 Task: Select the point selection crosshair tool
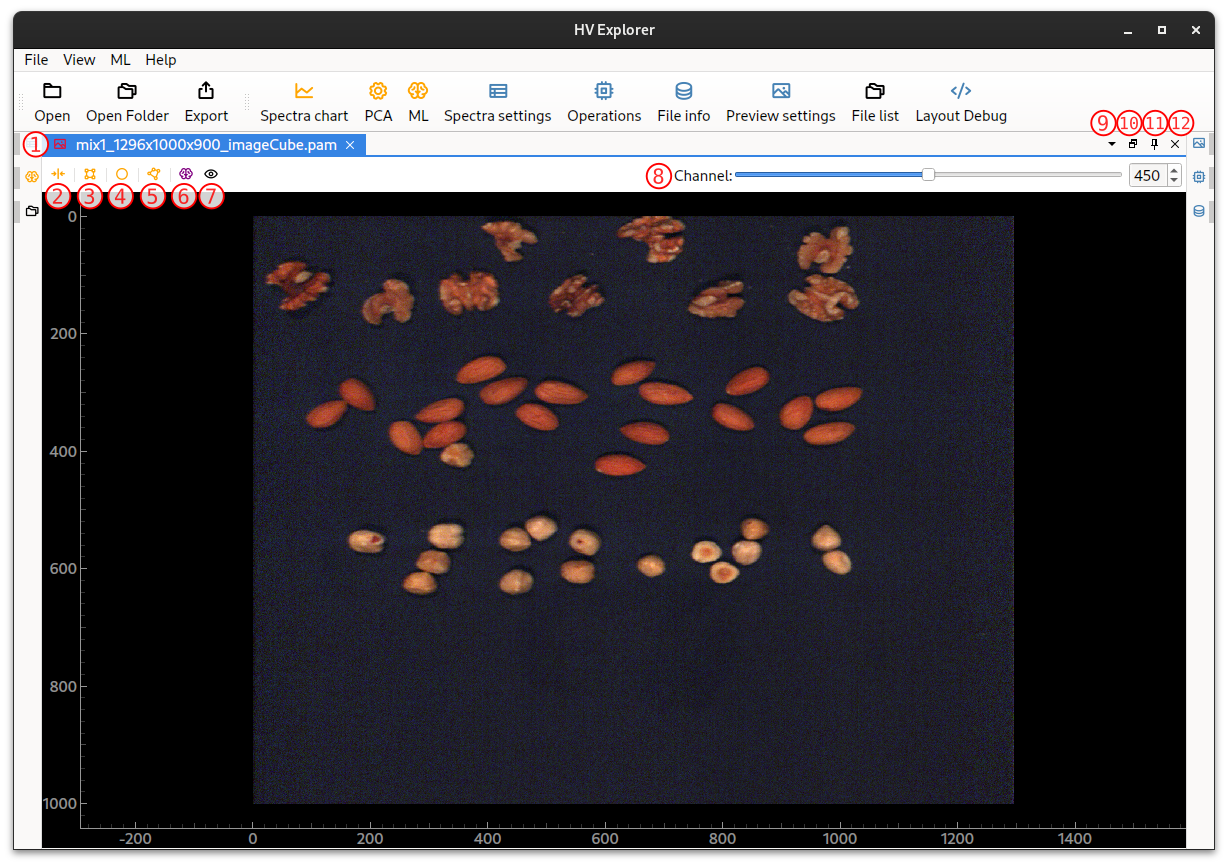[x=58, y=174]
